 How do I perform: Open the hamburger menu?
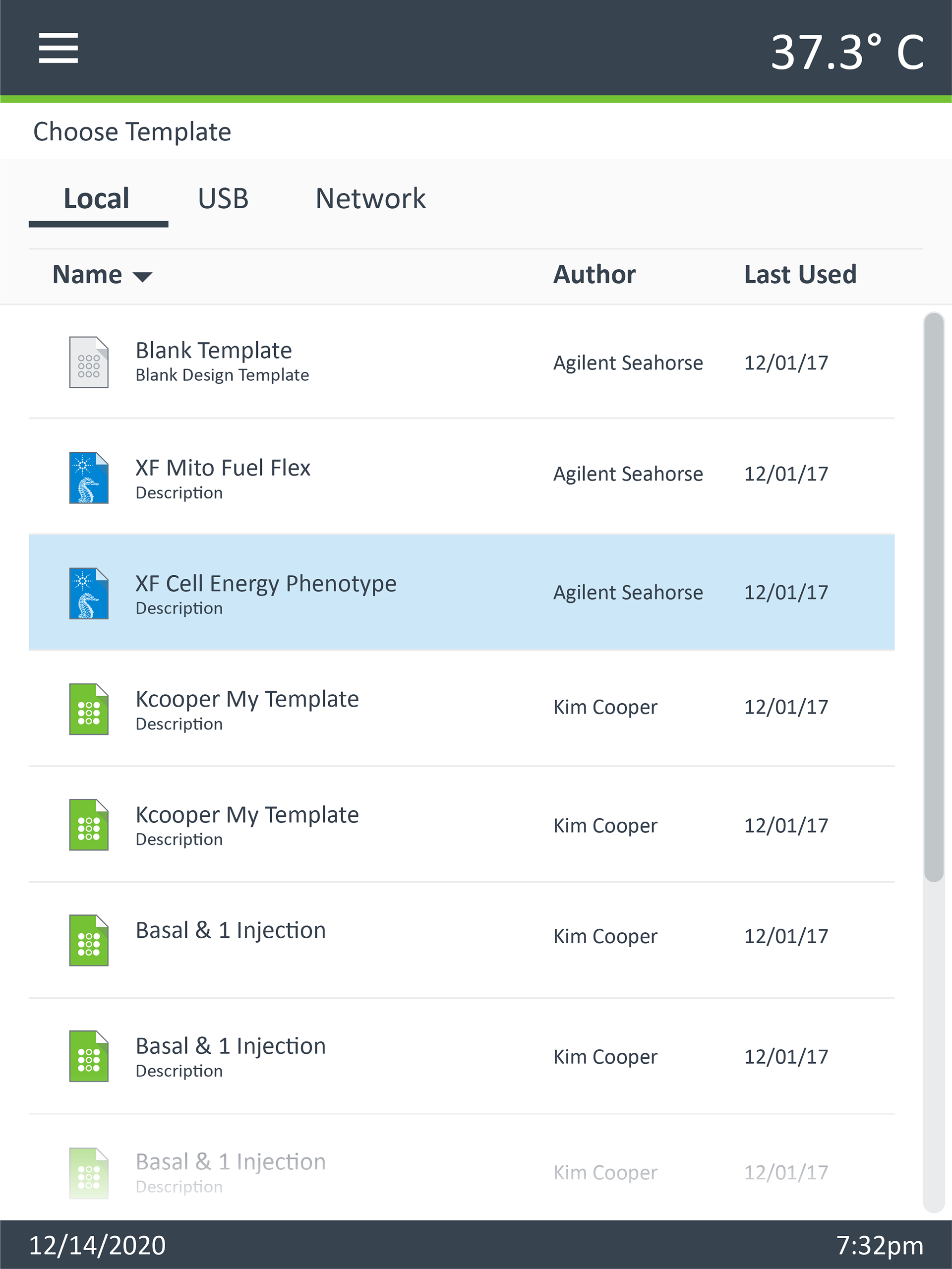click(58, 48)
